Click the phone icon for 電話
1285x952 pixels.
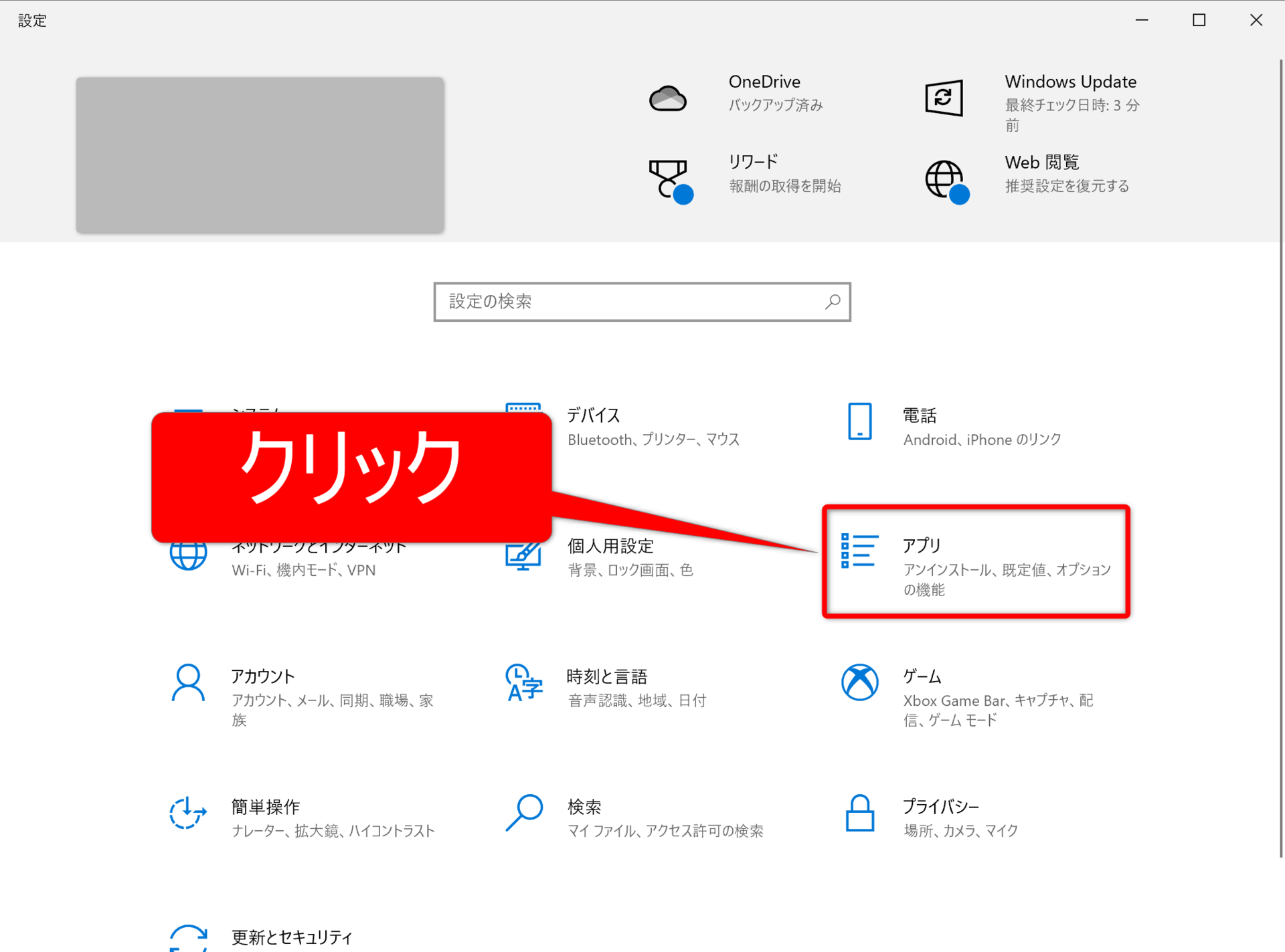pyautogui.click(x=859, y=421)
